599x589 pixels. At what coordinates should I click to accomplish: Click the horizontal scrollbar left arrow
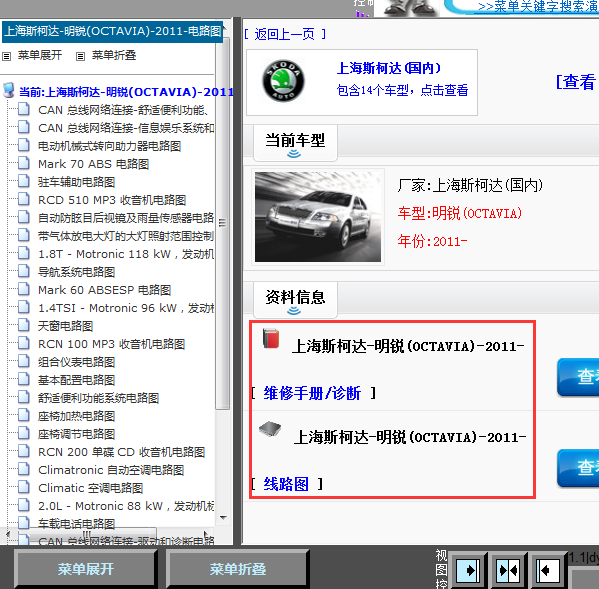click(x=8, y=534)
